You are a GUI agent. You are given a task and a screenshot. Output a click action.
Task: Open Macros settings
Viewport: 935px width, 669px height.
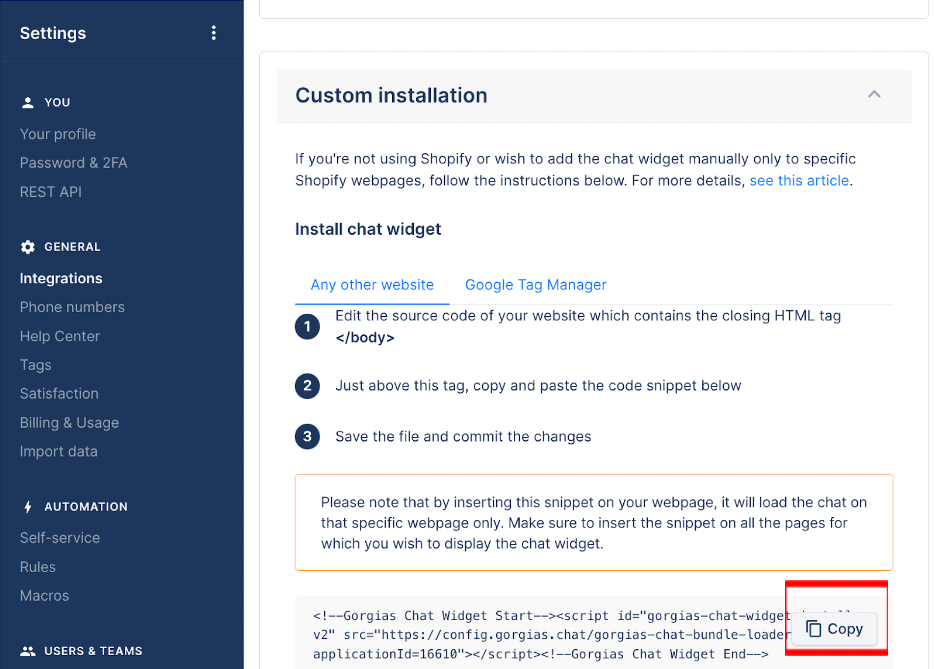pyautogui.click(x=44, y=596)
